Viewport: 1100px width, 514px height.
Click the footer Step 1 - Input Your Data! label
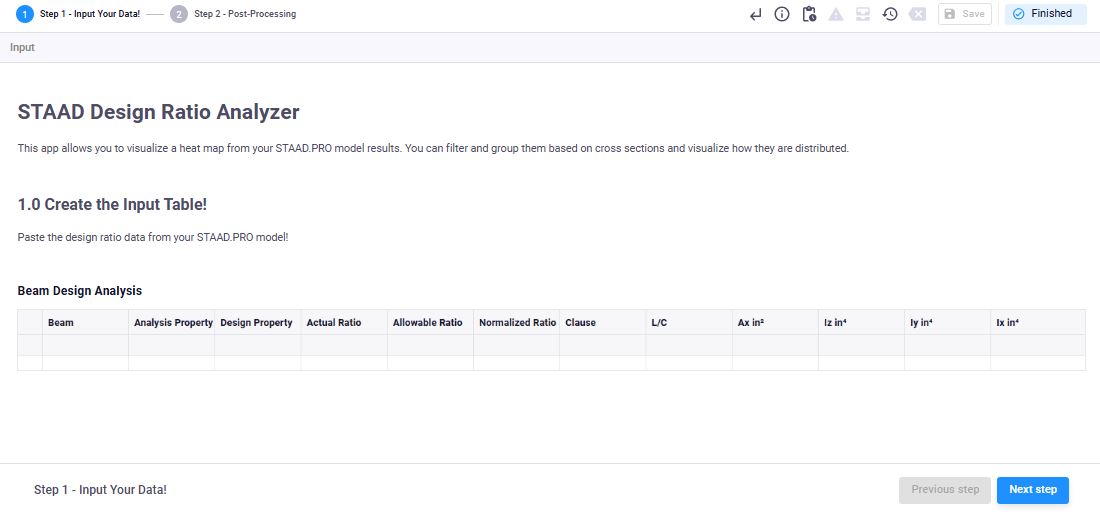click(100, 490)
